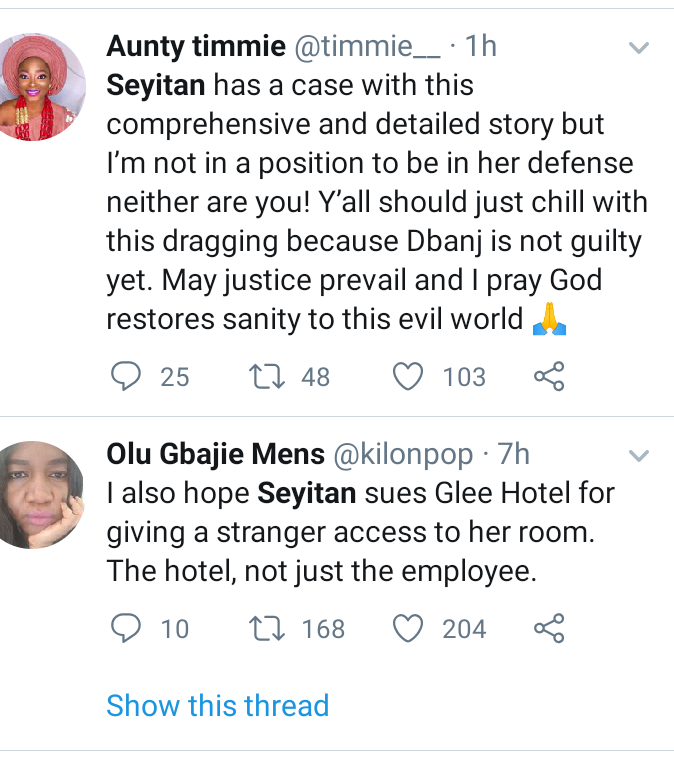Like the Glee Hotel tweet

(x=407, y=628)
